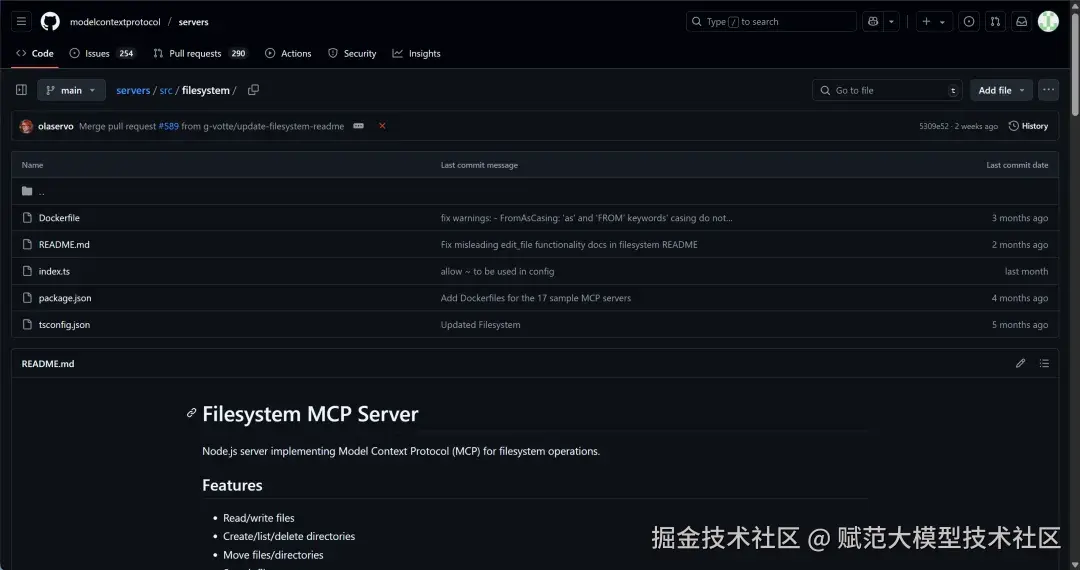Open pull request #589 link
The width and height of the screenshot is (1080, 570).
tap(169, 126)
